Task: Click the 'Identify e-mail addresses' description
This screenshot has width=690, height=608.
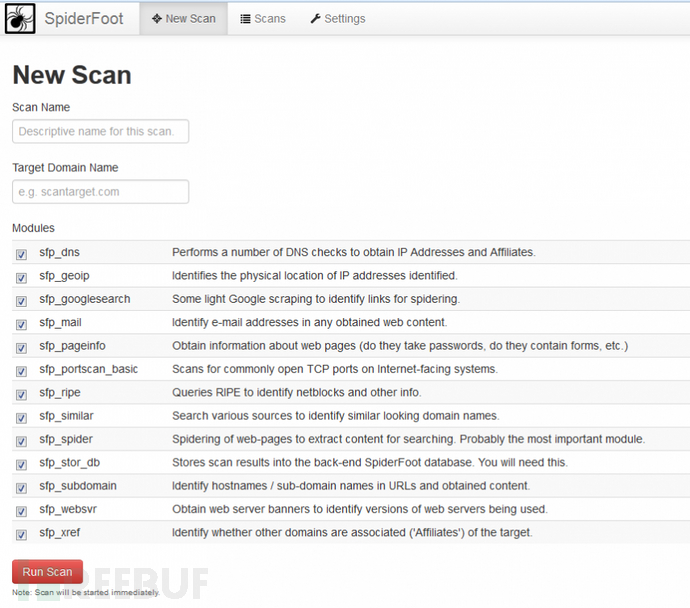Action: 310,322
